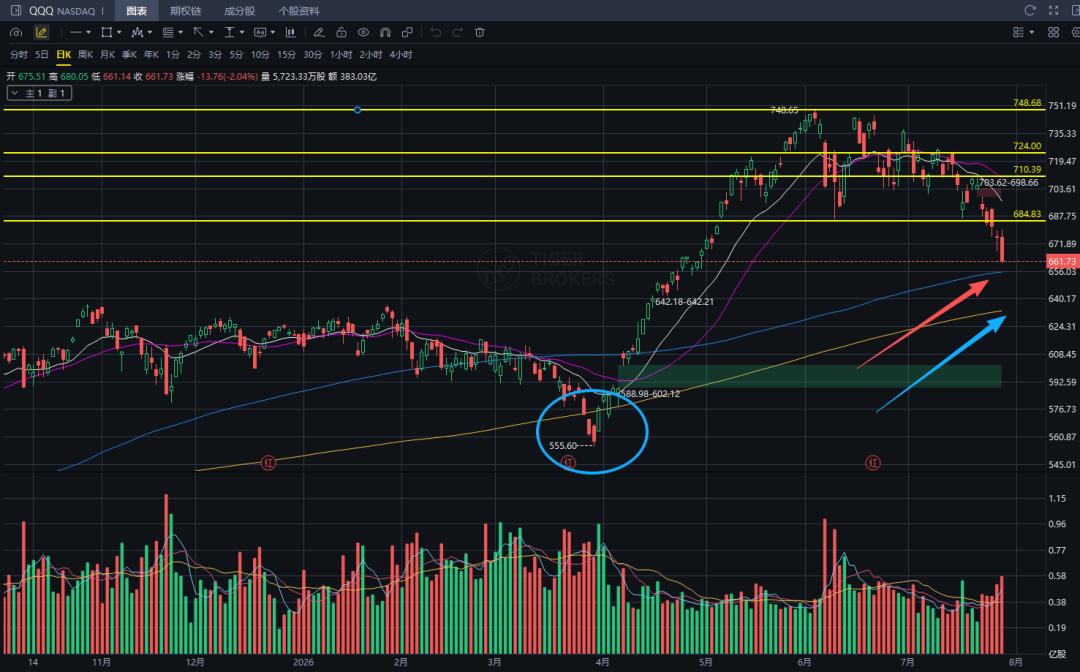This screenshot has height=672, width=1080.
Task: Switch to the 4小时 interval
Action: (x=401, y=54)
